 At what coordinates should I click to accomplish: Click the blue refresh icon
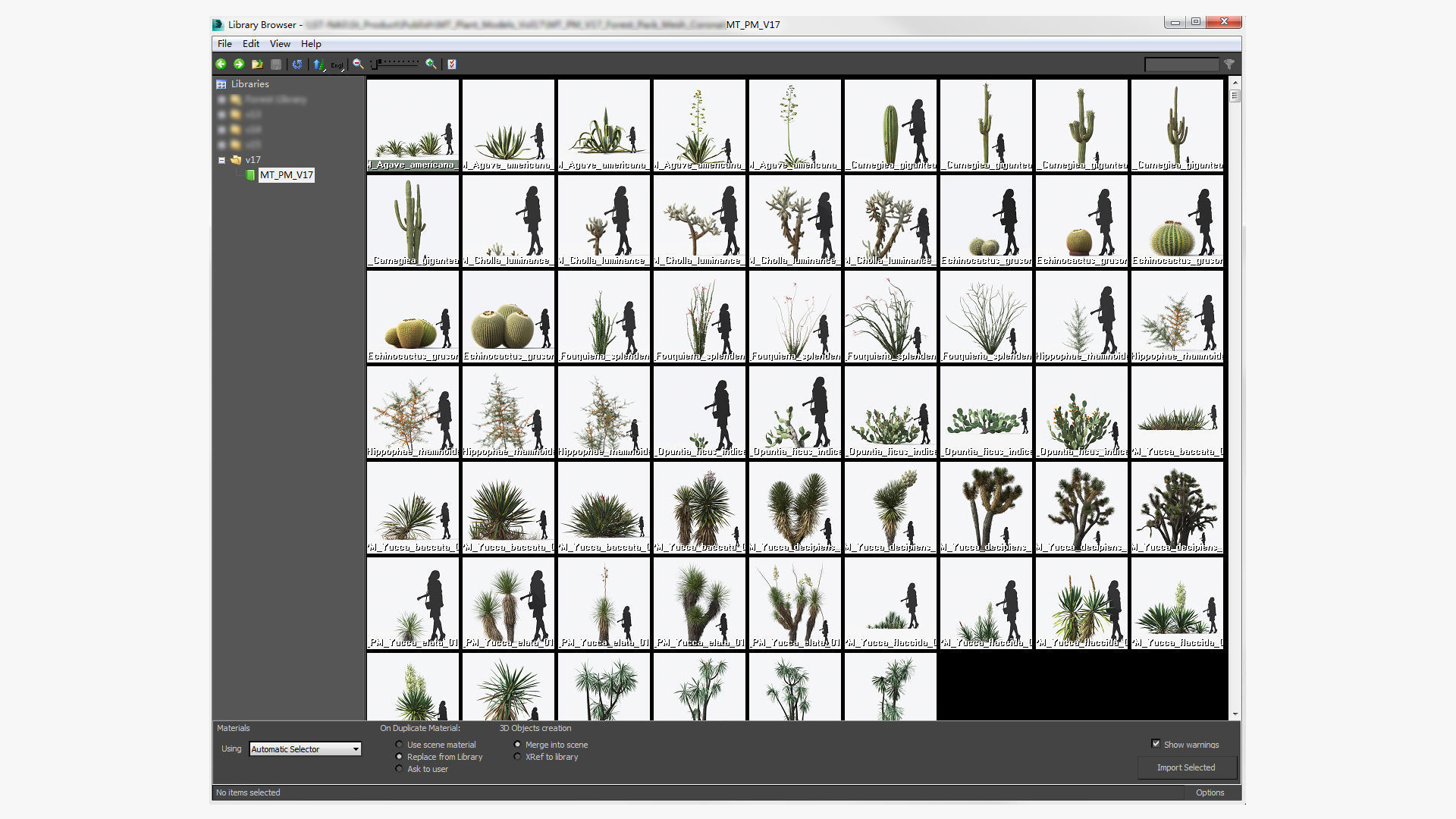point(297,64)
